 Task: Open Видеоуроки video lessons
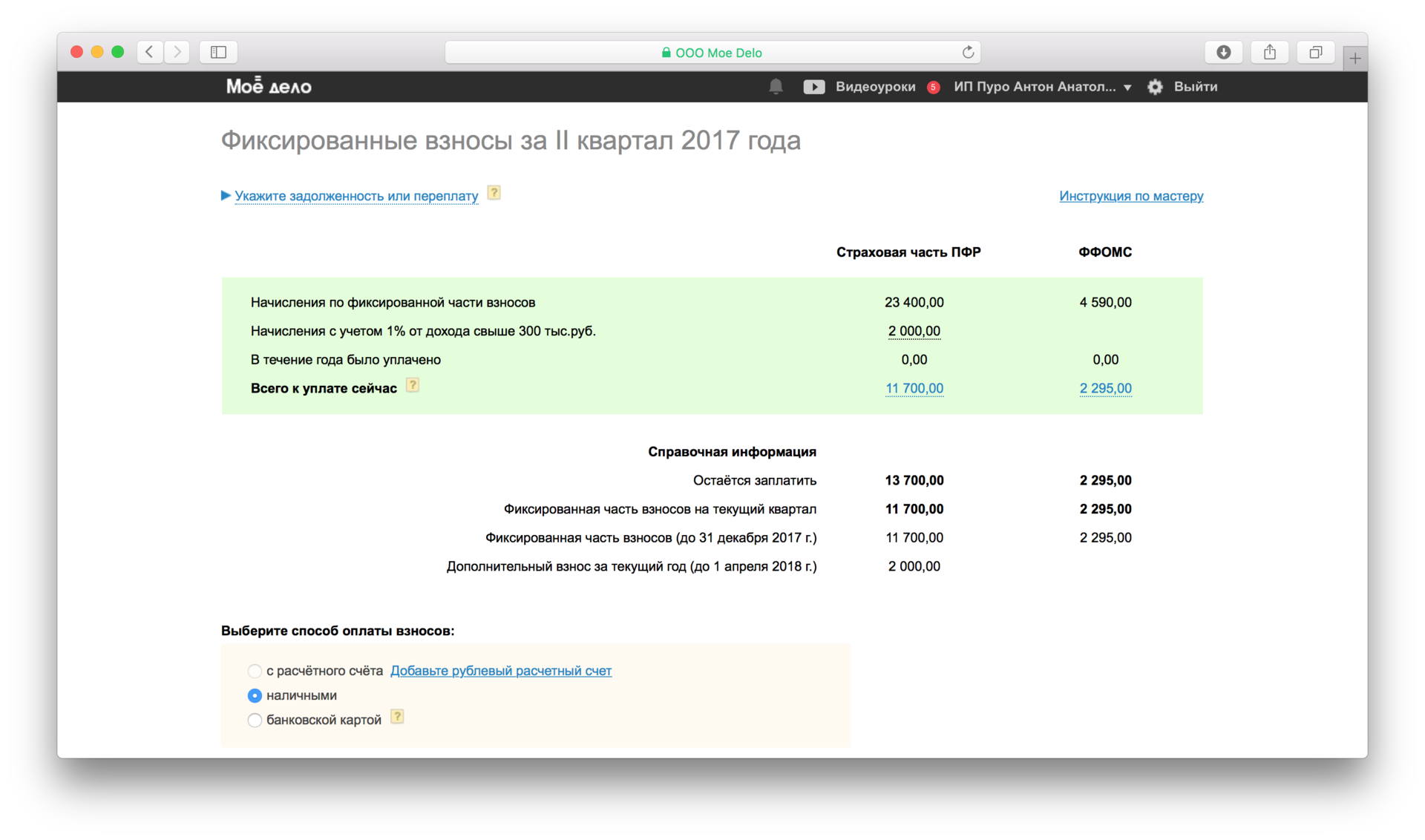[x=876, y=87]
